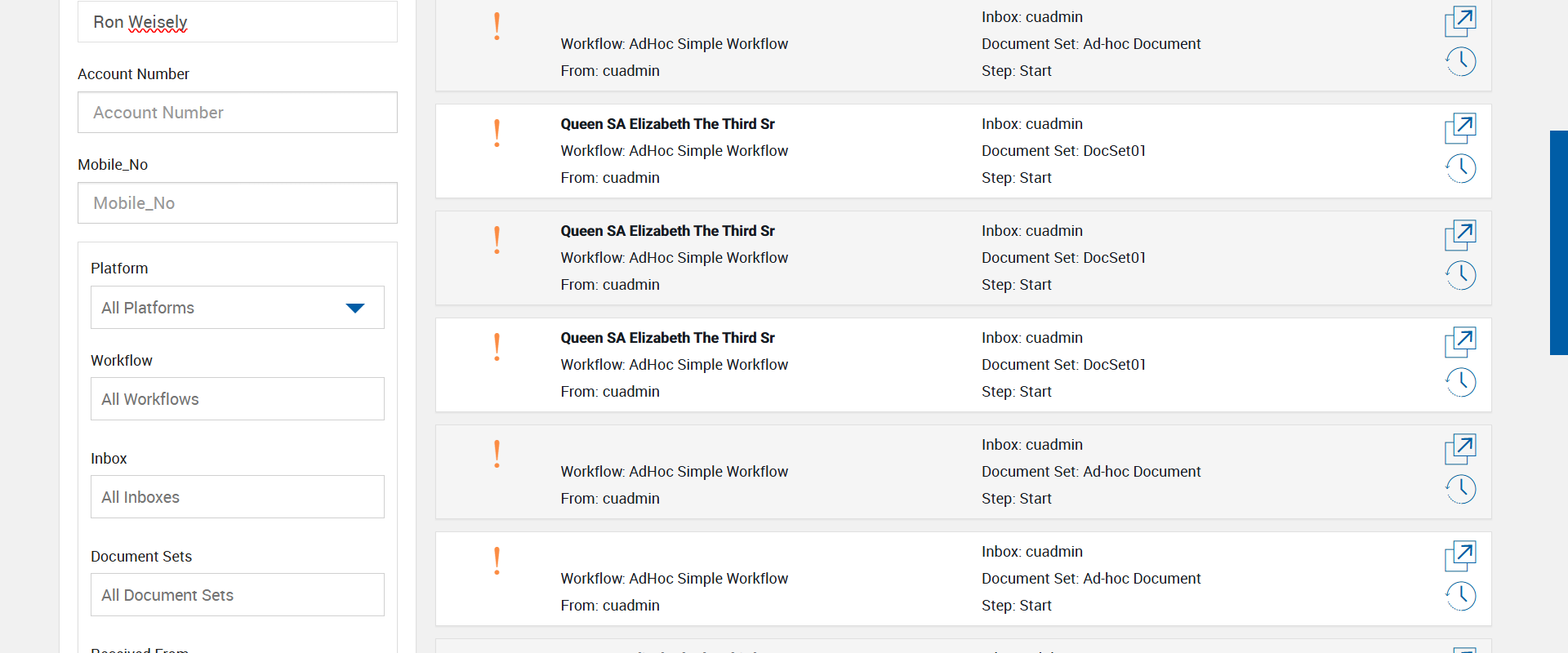Click pop-out icon on second Queen SA Elizabeth item
This screenshot has width=1568, height=653.
[1460, 235]
